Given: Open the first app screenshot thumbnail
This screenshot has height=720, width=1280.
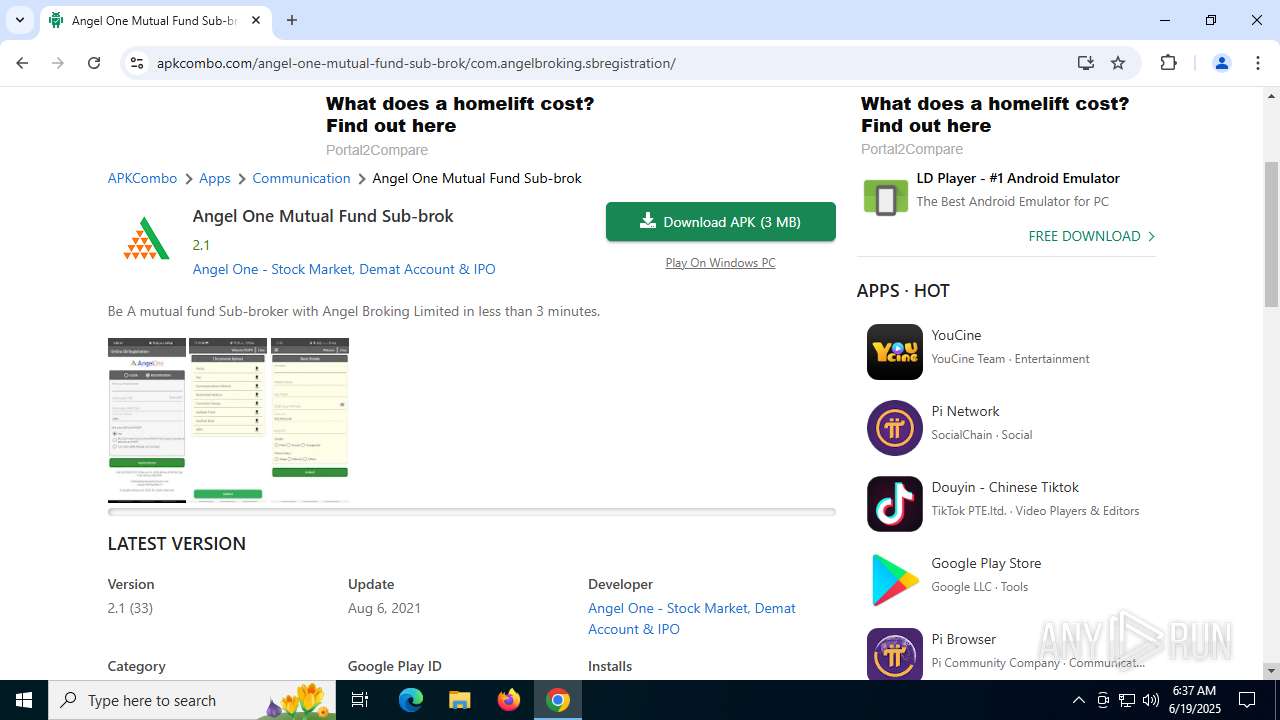Looking at the screenshot, I should tap(147, 420).
